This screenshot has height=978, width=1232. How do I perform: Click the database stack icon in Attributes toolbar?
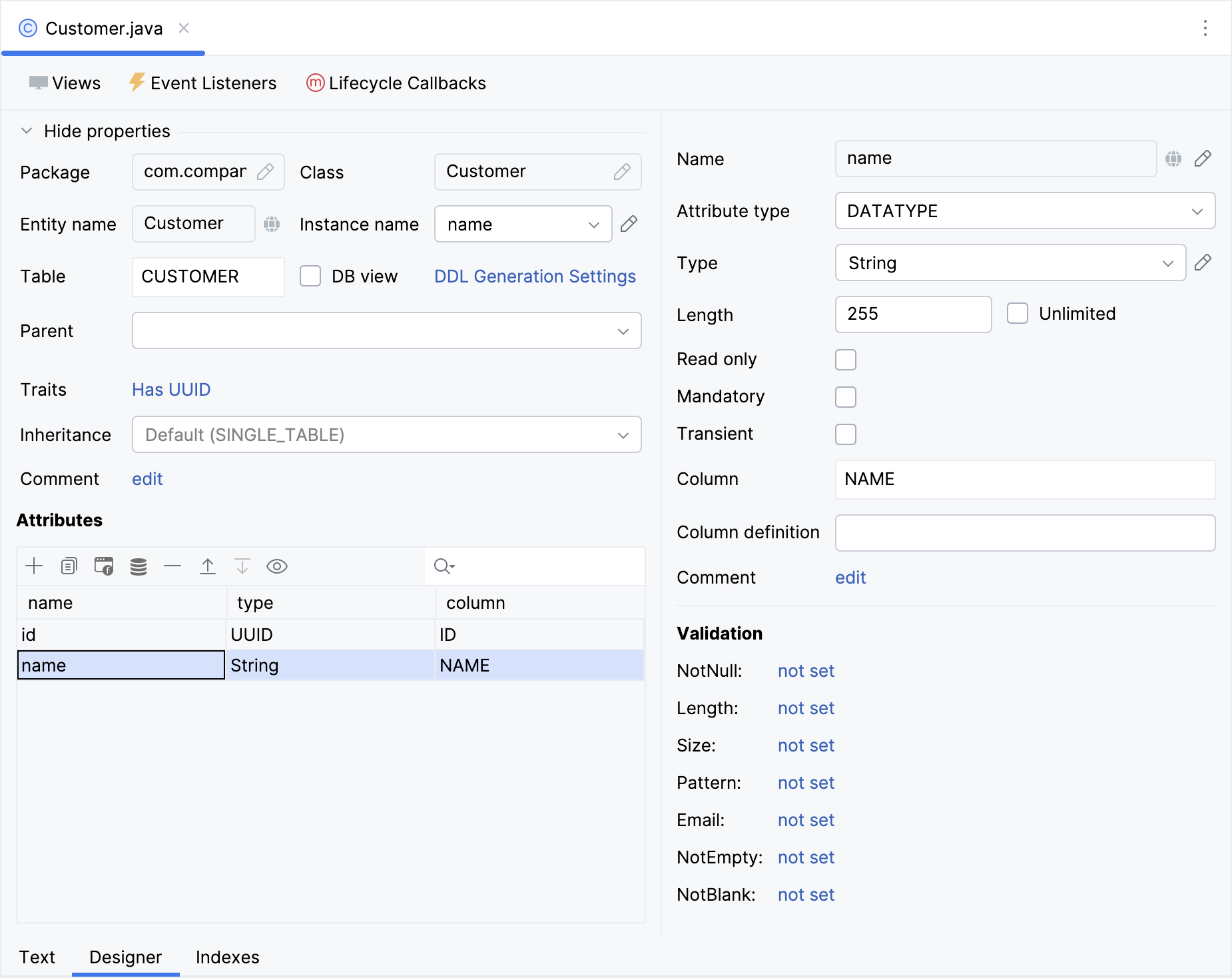point(139,566)
